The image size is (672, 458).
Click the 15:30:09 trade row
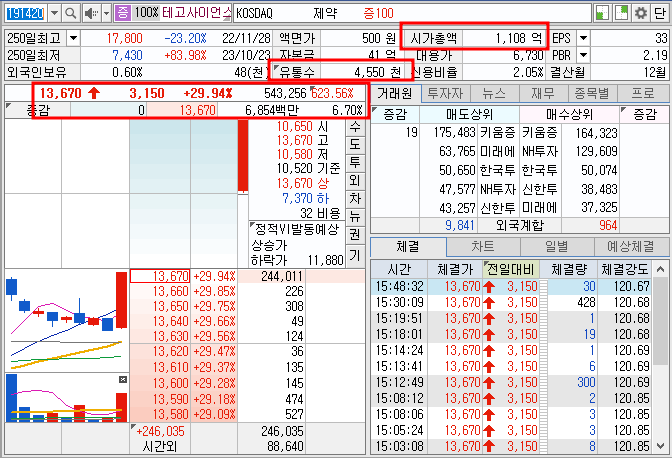coord(511,302)
